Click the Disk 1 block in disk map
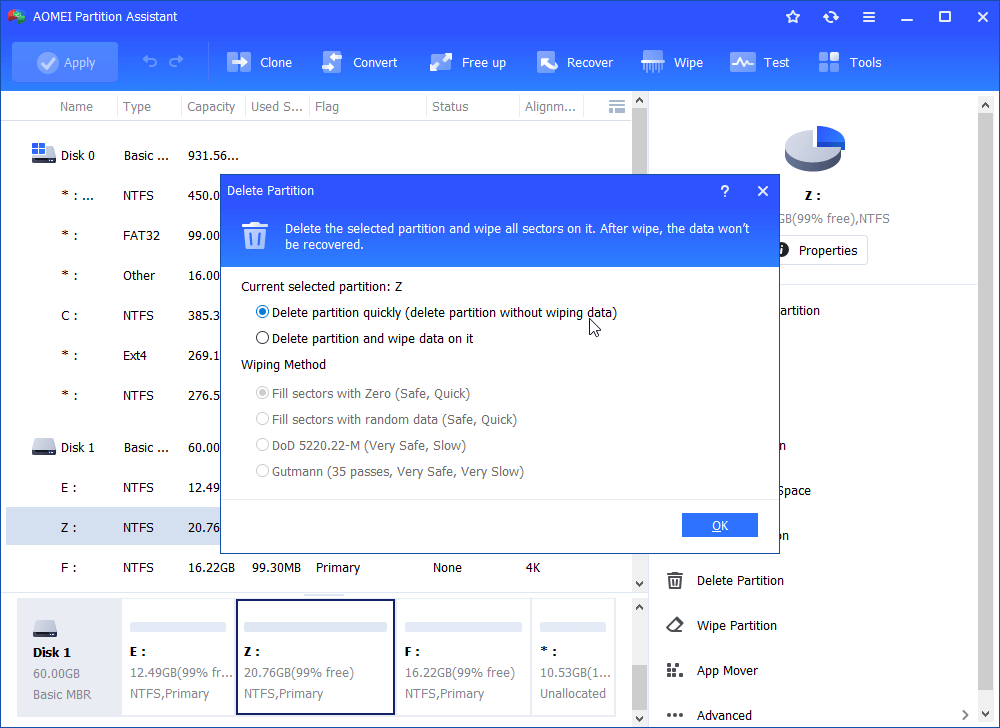 tap(69, 657)
